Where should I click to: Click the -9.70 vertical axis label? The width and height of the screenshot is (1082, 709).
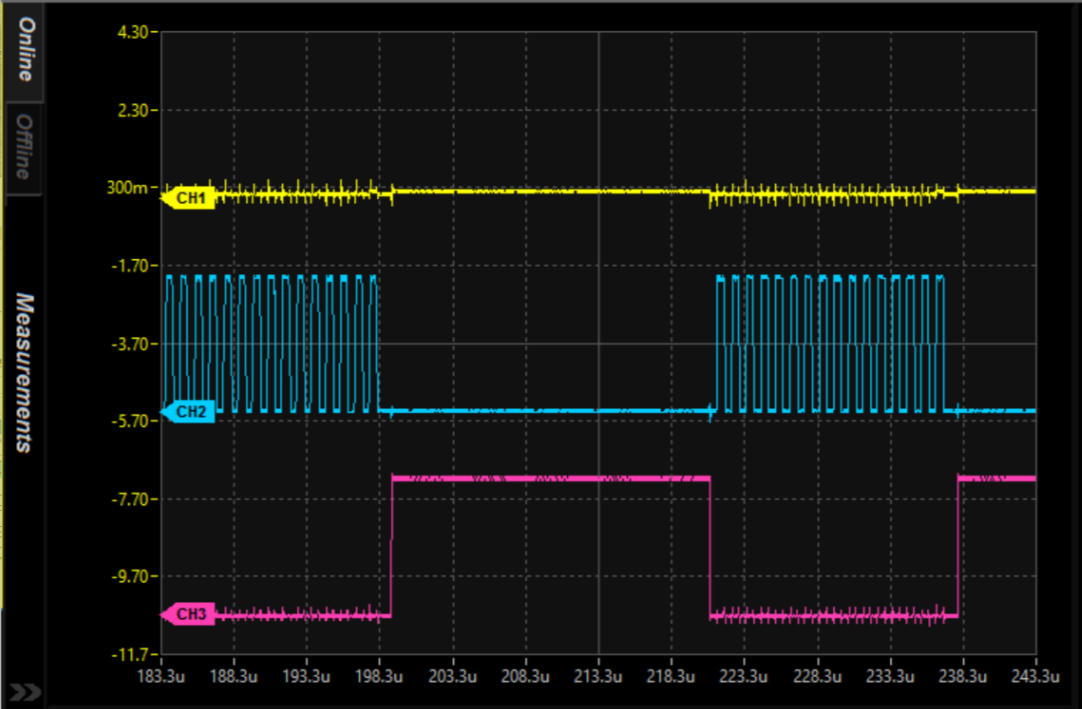point(130,576)
